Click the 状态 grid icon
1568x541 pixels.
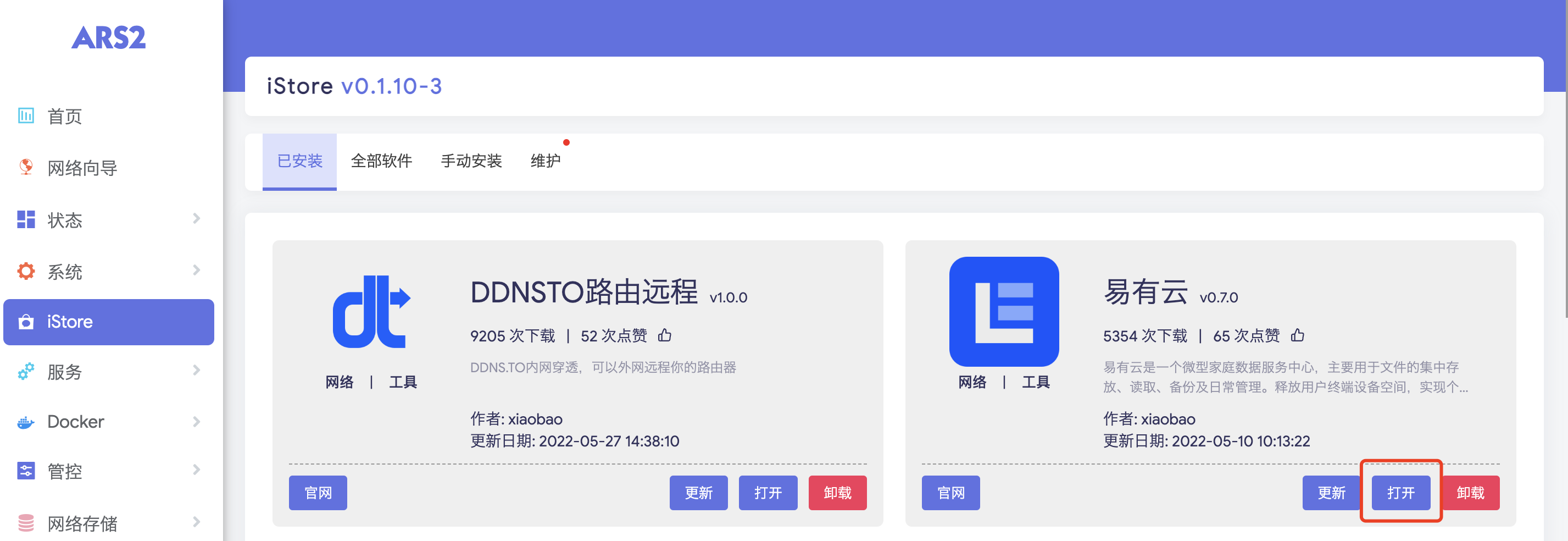(x=26, y=219)
